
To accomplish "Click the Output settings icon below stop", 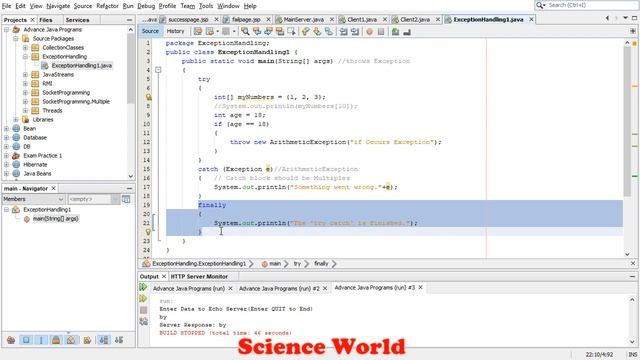I will click(143, 321).
